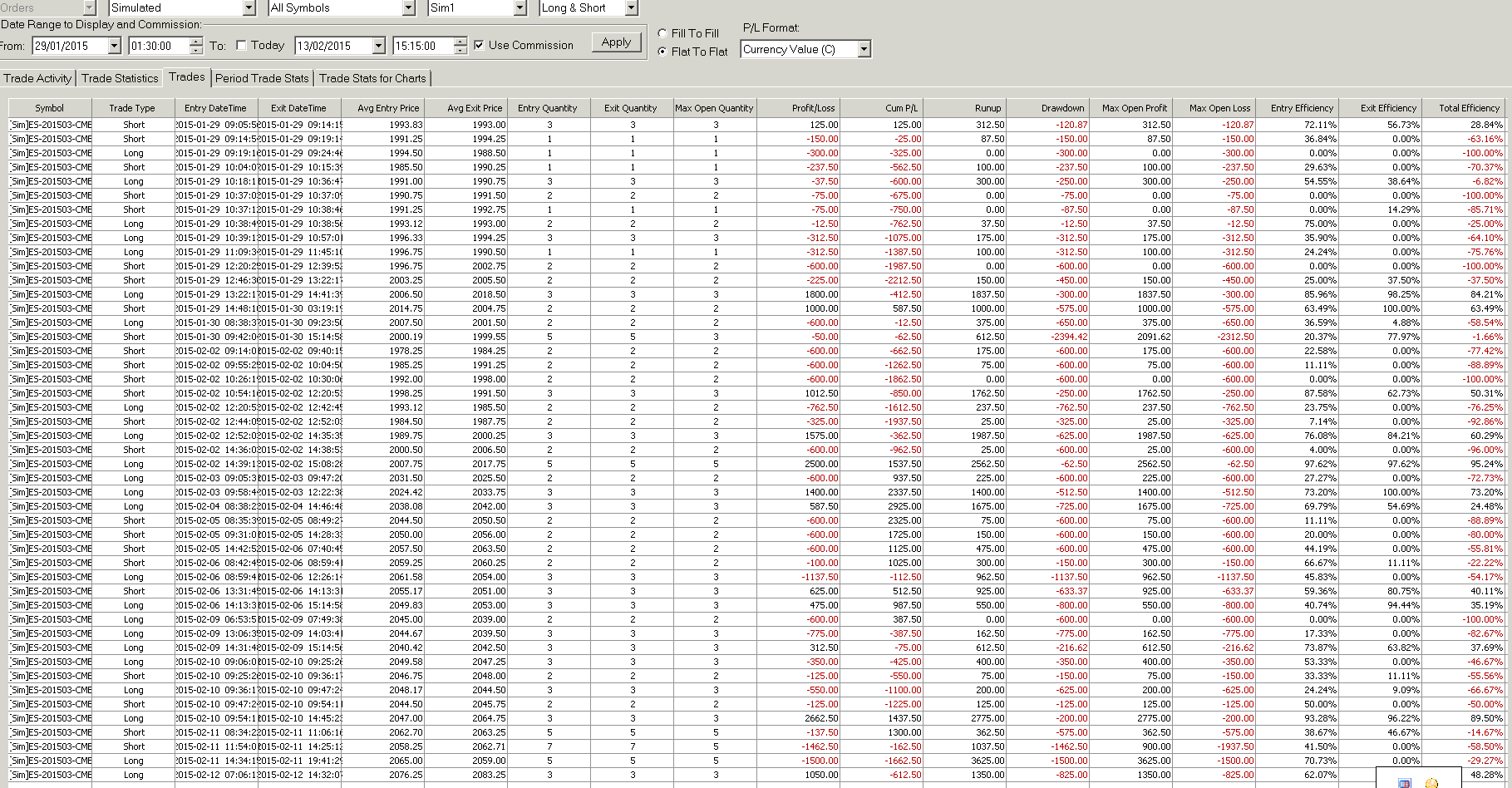Select the Cum P/L cell showing 2337.50

coord(881,492)
